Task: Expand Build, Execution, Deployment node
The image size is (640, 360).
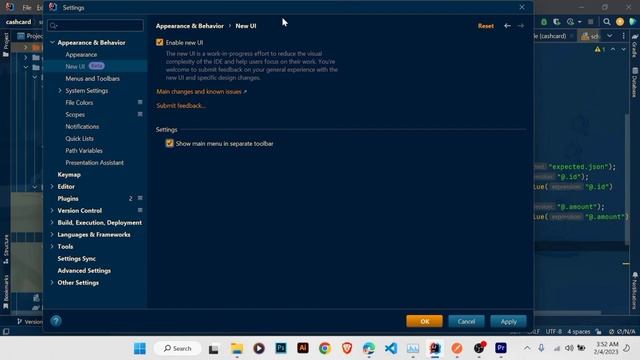Action: point(52,222)
